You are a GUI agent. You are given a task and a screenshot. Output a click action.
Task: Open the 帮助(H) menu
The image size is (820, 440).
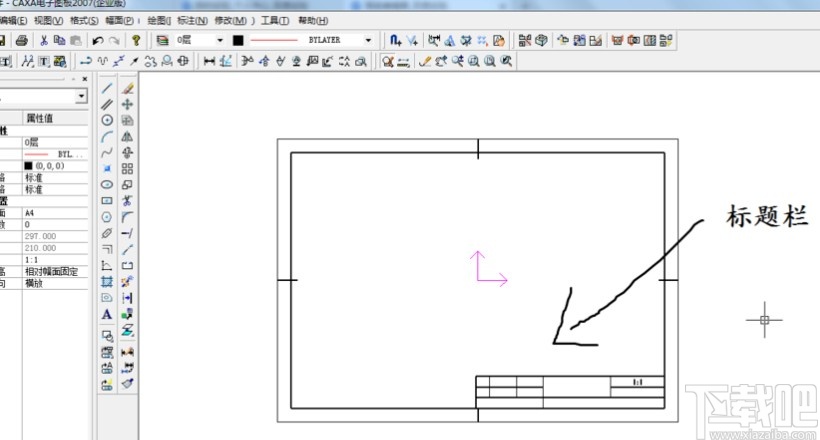coord(313,21)
